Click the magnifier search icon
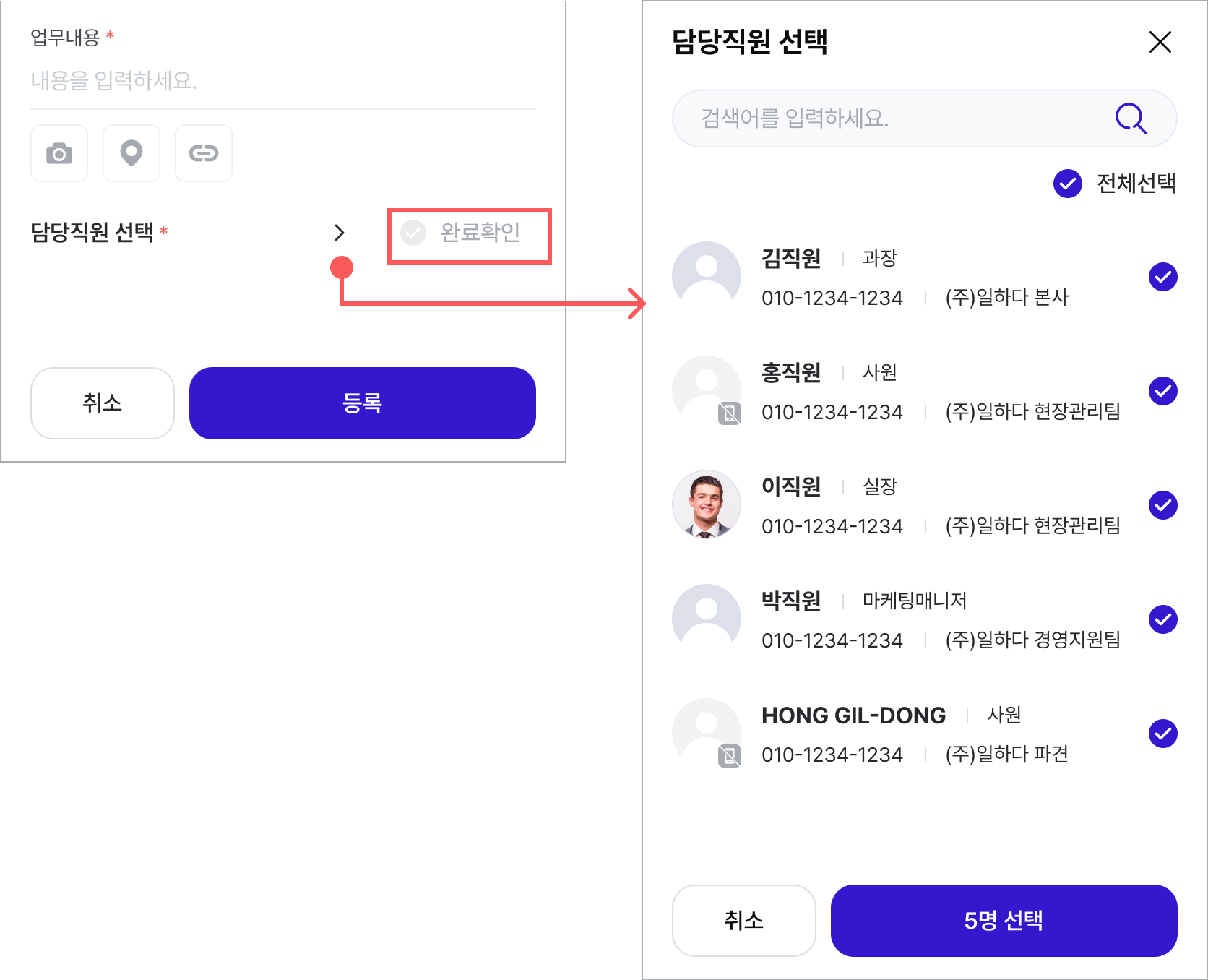Screen dimensions: 1208x980 (1131, 119)
